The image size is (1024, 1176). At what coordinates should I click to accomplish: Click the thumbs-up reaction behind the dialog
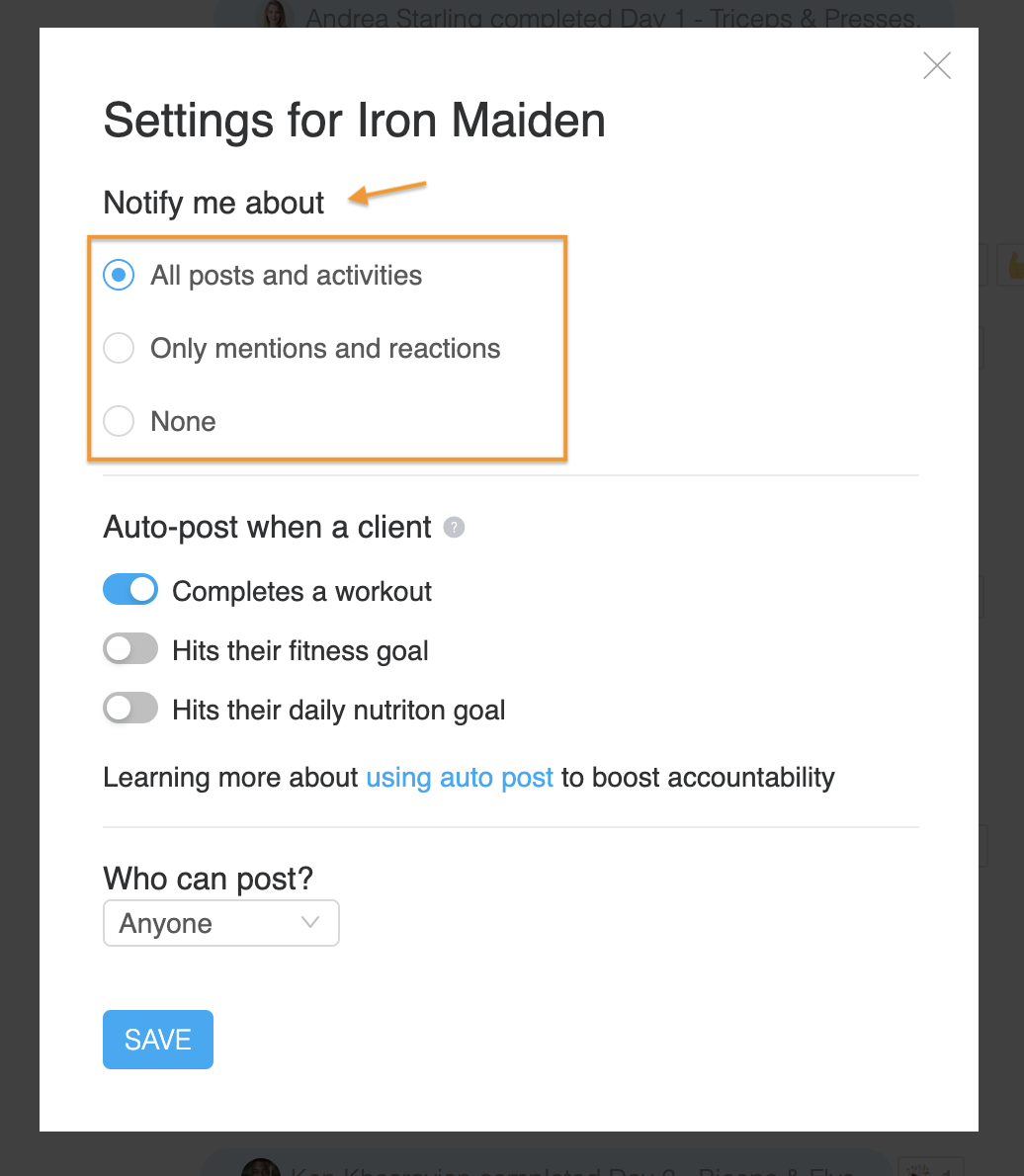[1013, 265]
